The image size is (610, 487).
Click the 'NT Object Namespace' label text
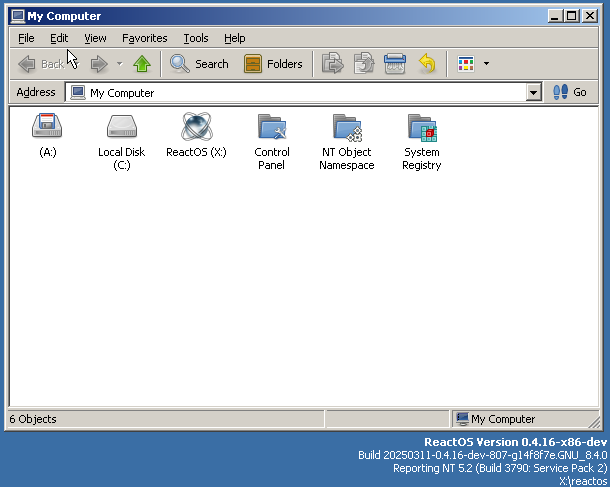[x=347, y=158]
